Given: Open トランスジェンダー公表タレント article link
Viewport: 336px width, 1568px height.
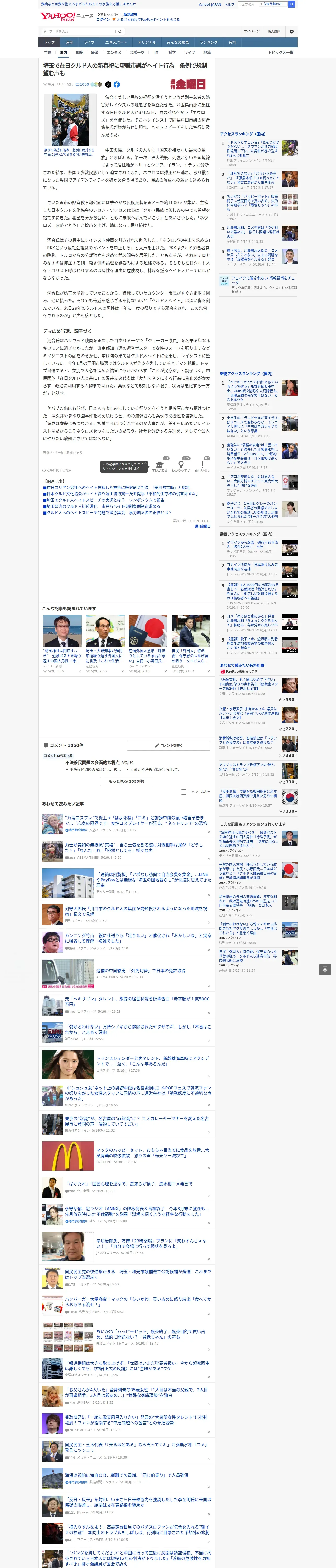Looking at the screenshot, I should (x=153, y=1061).
